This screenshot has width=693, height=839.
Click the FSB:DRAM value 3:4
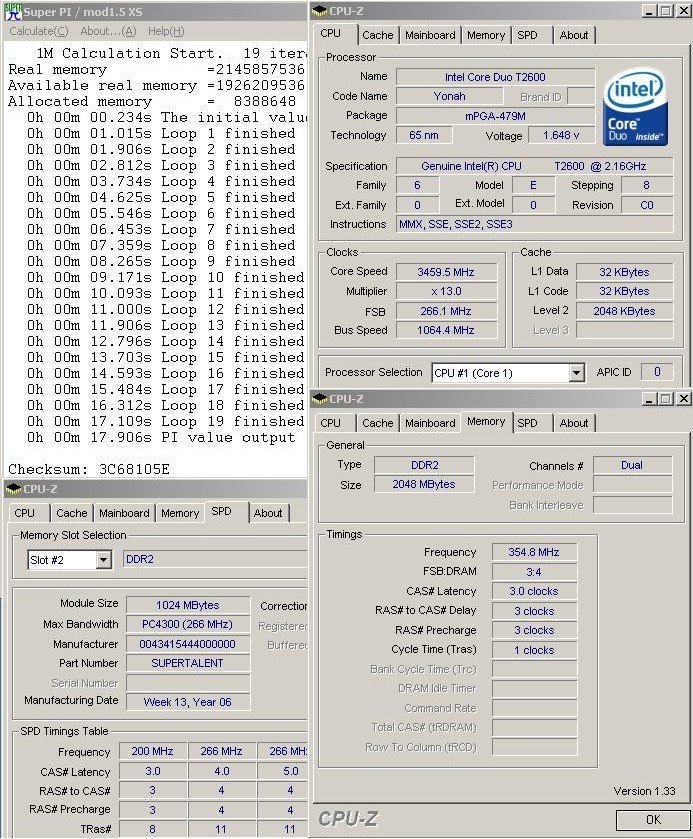pyautogui.click(x=534, y=572)
